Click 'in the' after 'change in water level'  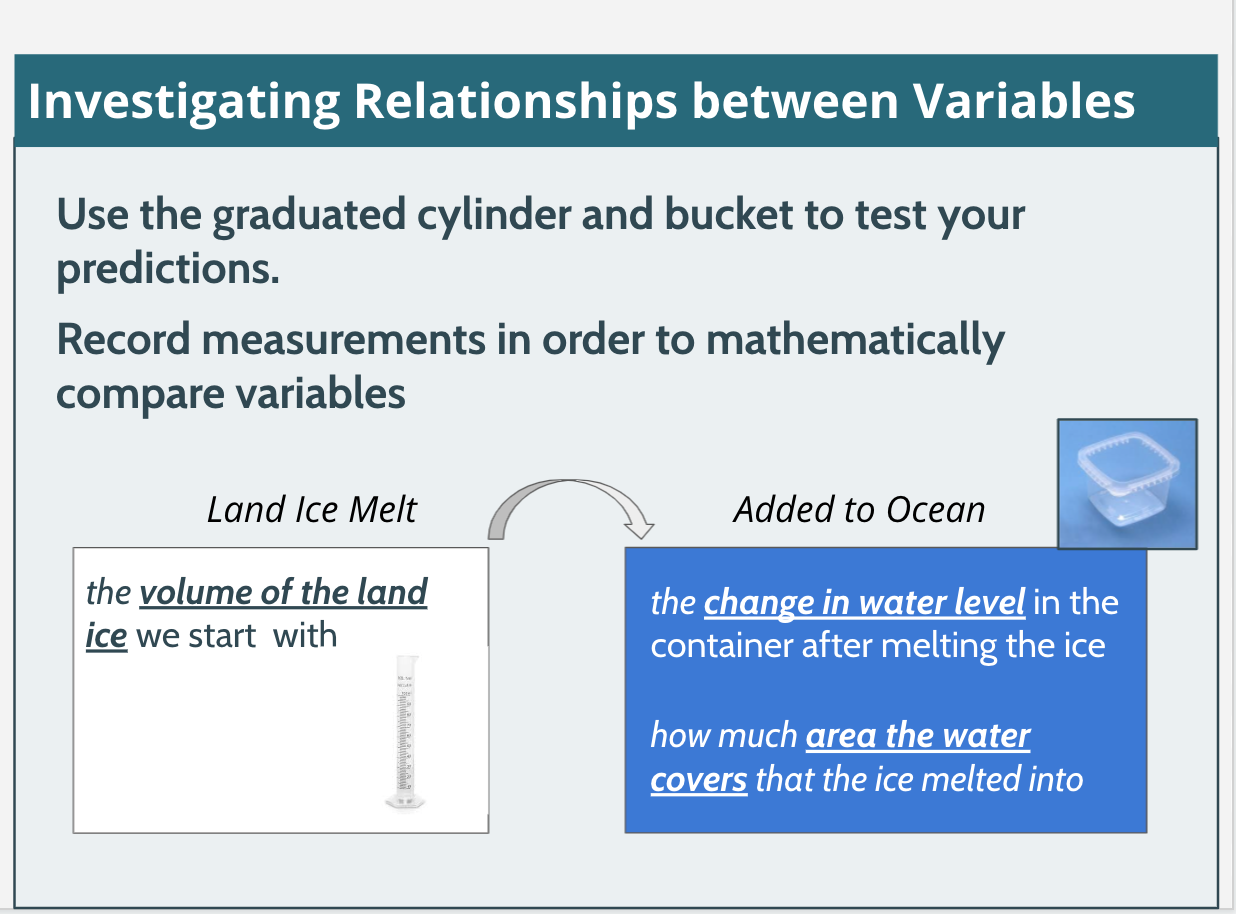pos(1075,603)
